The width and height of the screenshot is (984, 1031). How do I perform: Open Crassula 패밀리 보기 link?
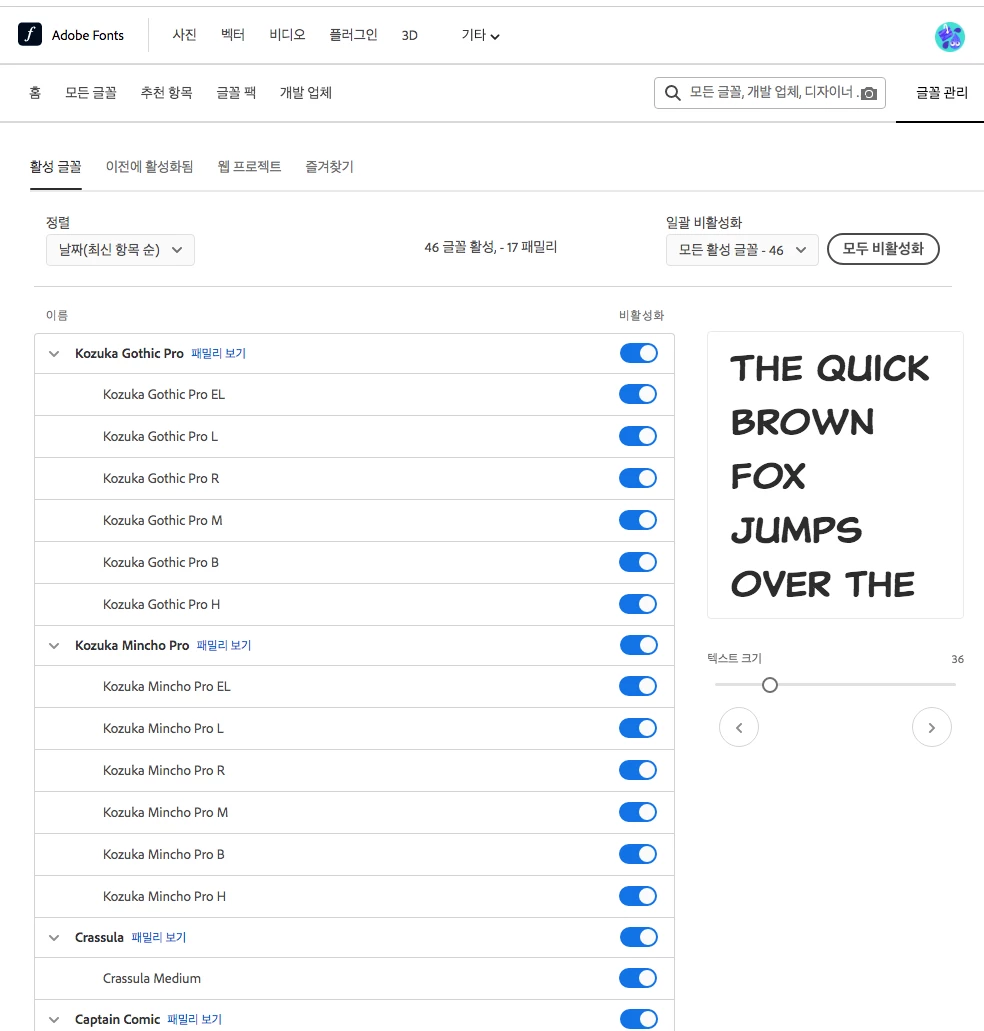pos(158,938)
